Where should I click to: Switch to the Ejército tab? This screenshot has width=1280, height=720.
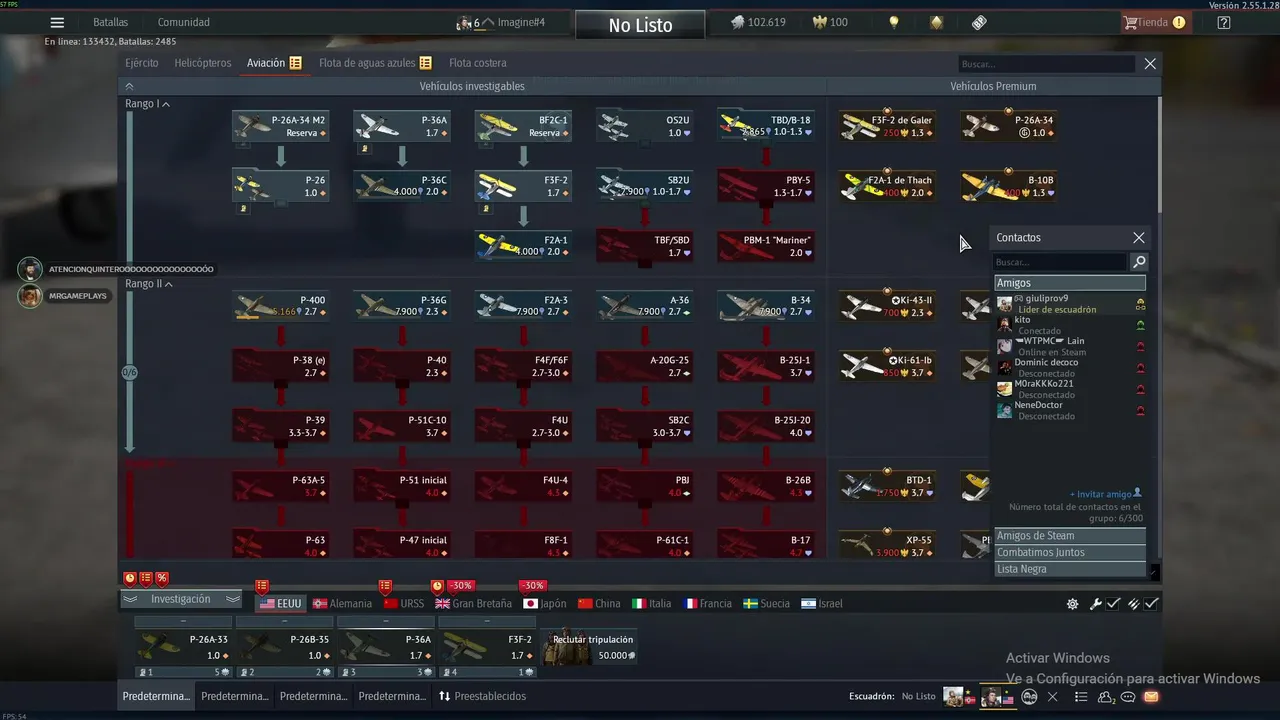(142, 63)
